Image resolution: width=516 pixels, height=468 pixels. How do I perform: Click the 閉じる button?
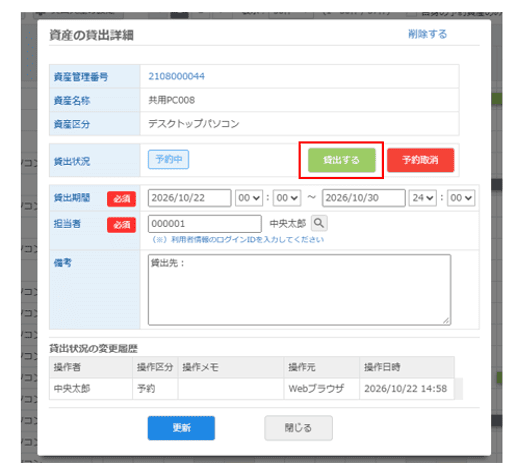click(x=298, y=428)
